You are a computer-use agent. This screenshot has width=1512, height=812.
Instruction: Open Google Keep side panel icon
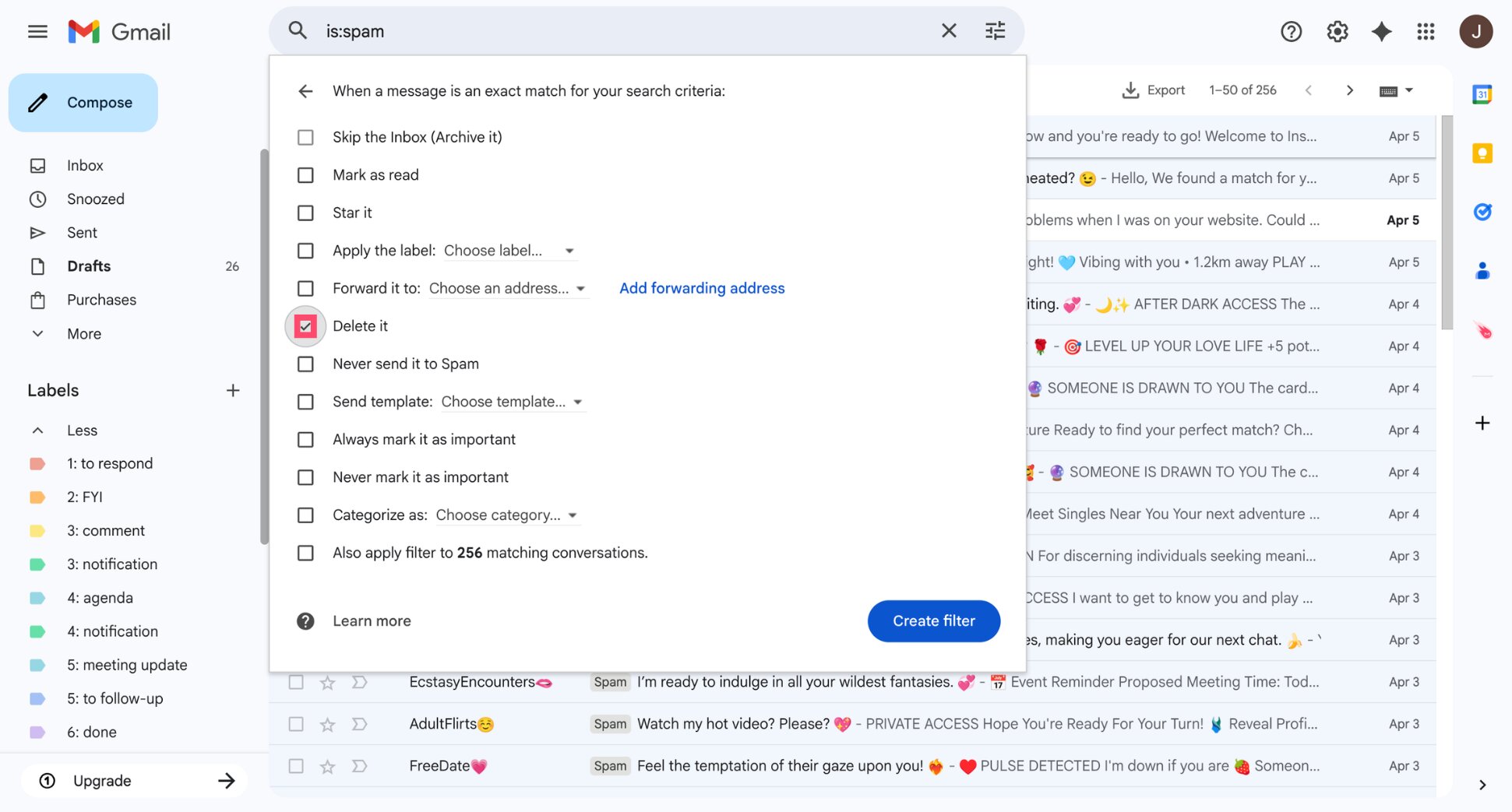click(x=1482, y=153)
